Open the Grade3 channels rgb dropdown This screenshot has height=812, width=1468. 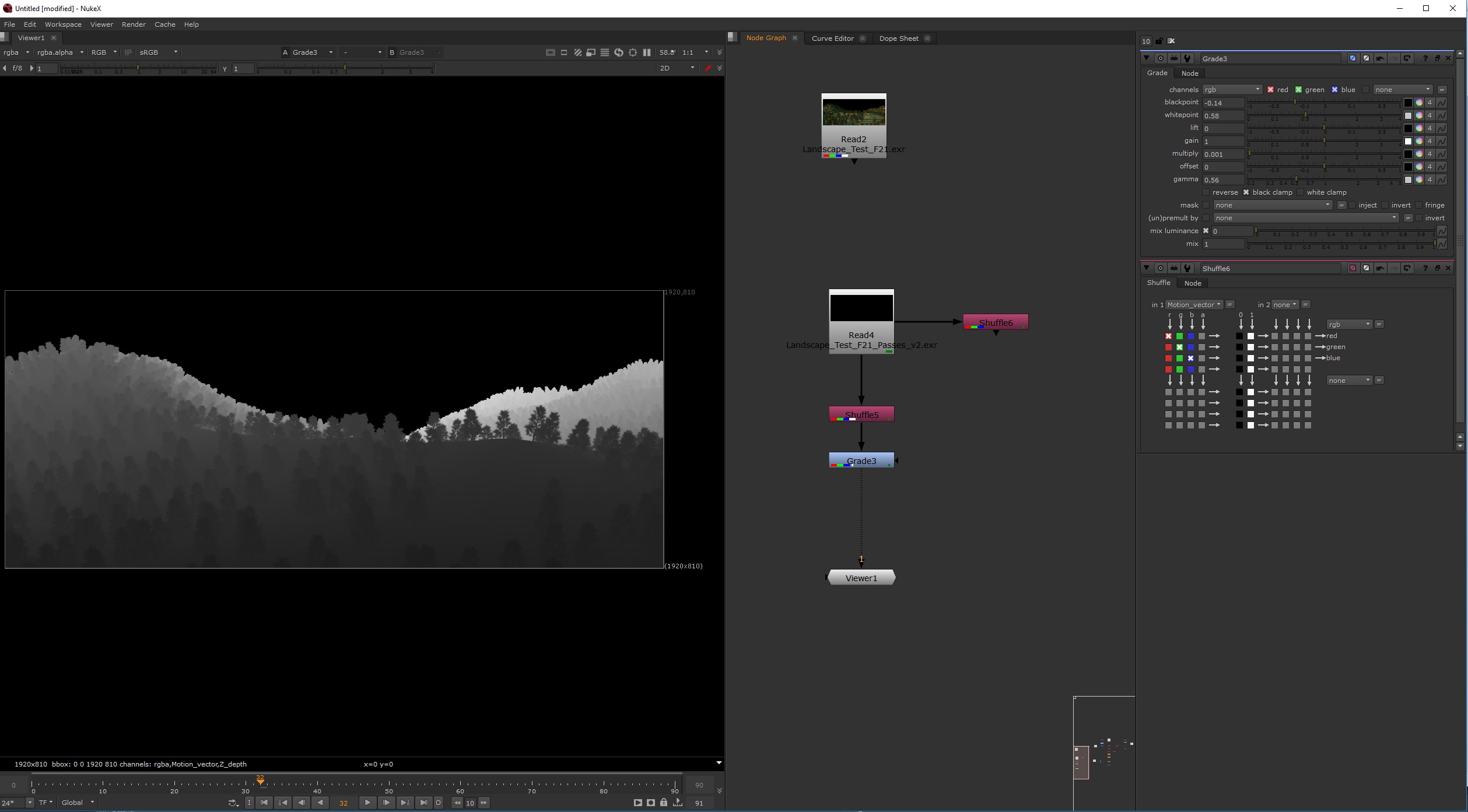1232,90
